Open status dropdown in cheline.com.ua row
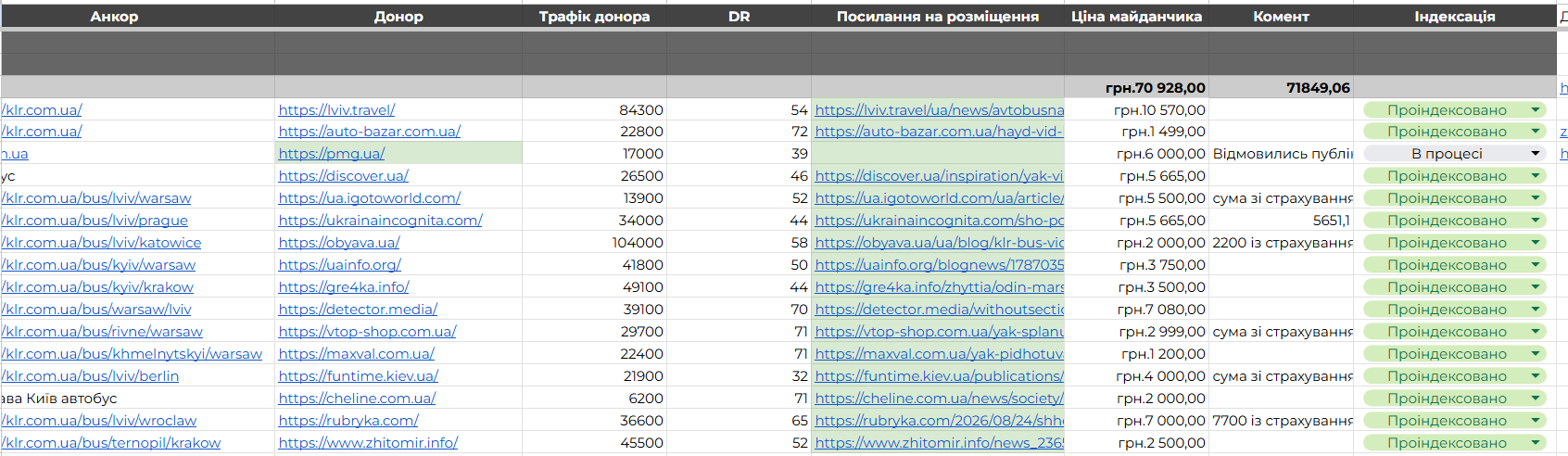Image resolution: width=1568 pixels, height=456 pixels. (x=1535, y=399)
